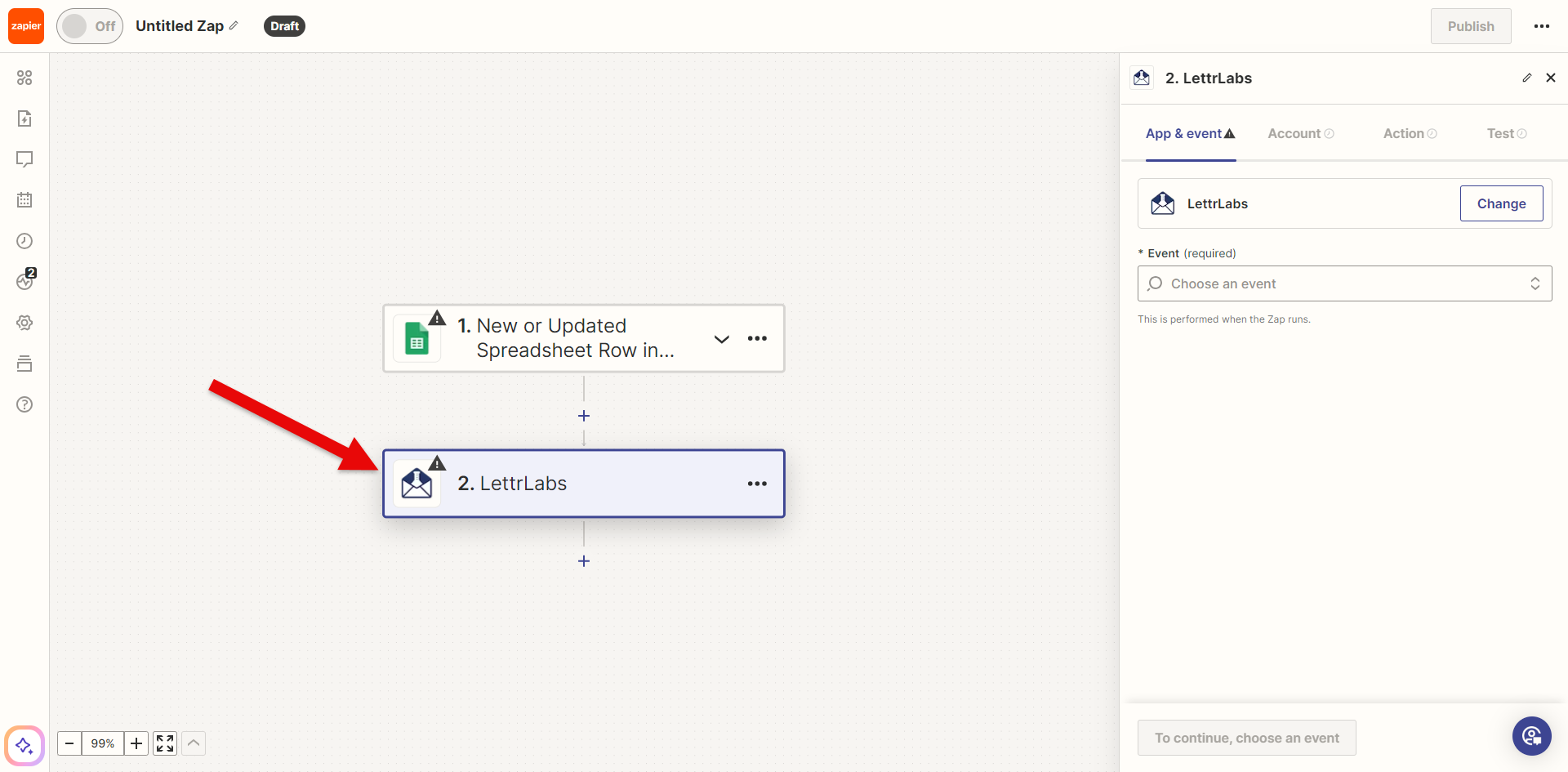Screen dimensions: 1568x772
Task: Click the To continue, choose an event button
Action: click(1247, 738)
